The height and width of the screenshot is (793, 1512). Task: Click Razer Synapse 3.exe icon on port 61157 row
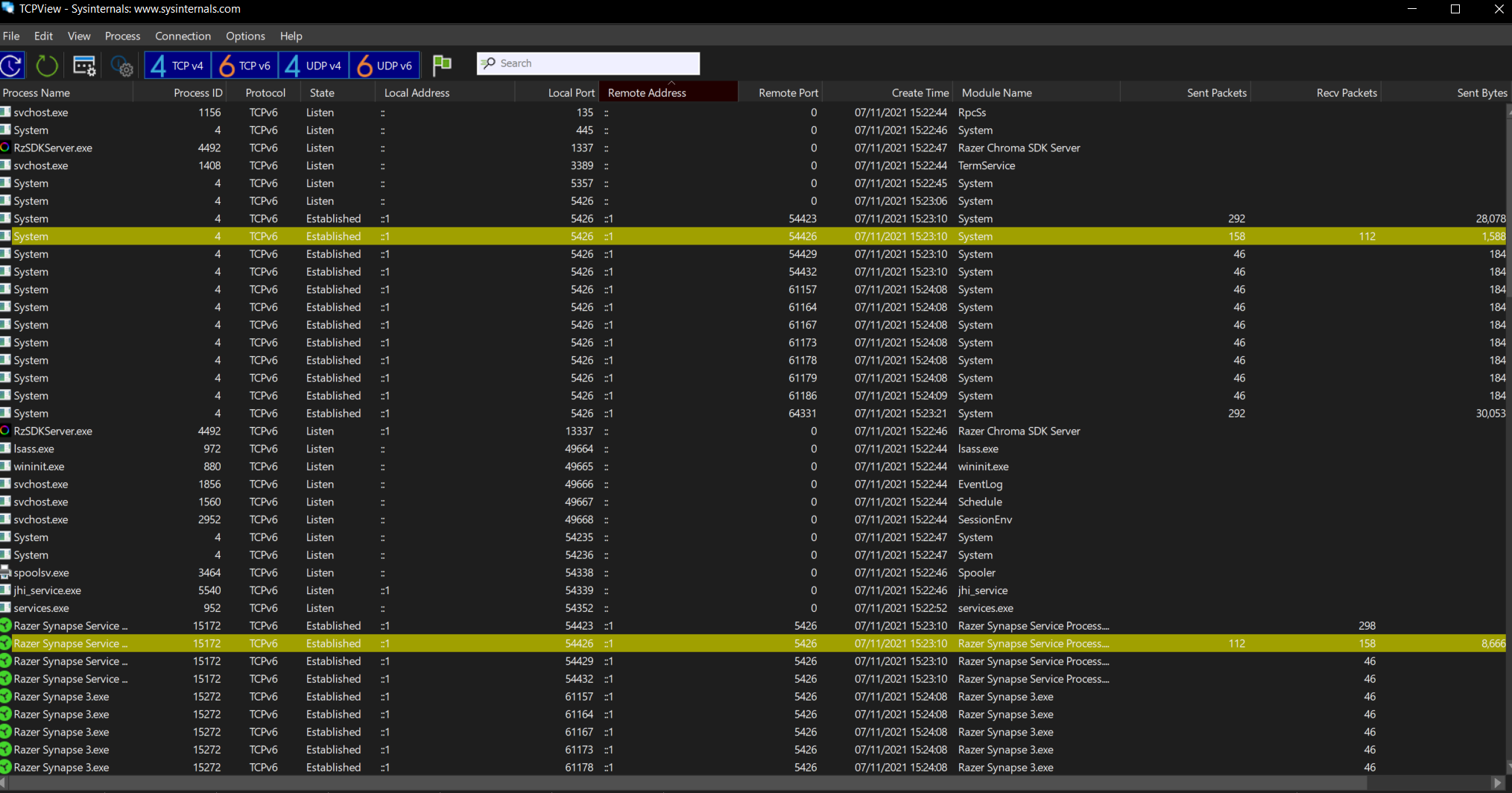pyautogui.click(x=5, y=697)
